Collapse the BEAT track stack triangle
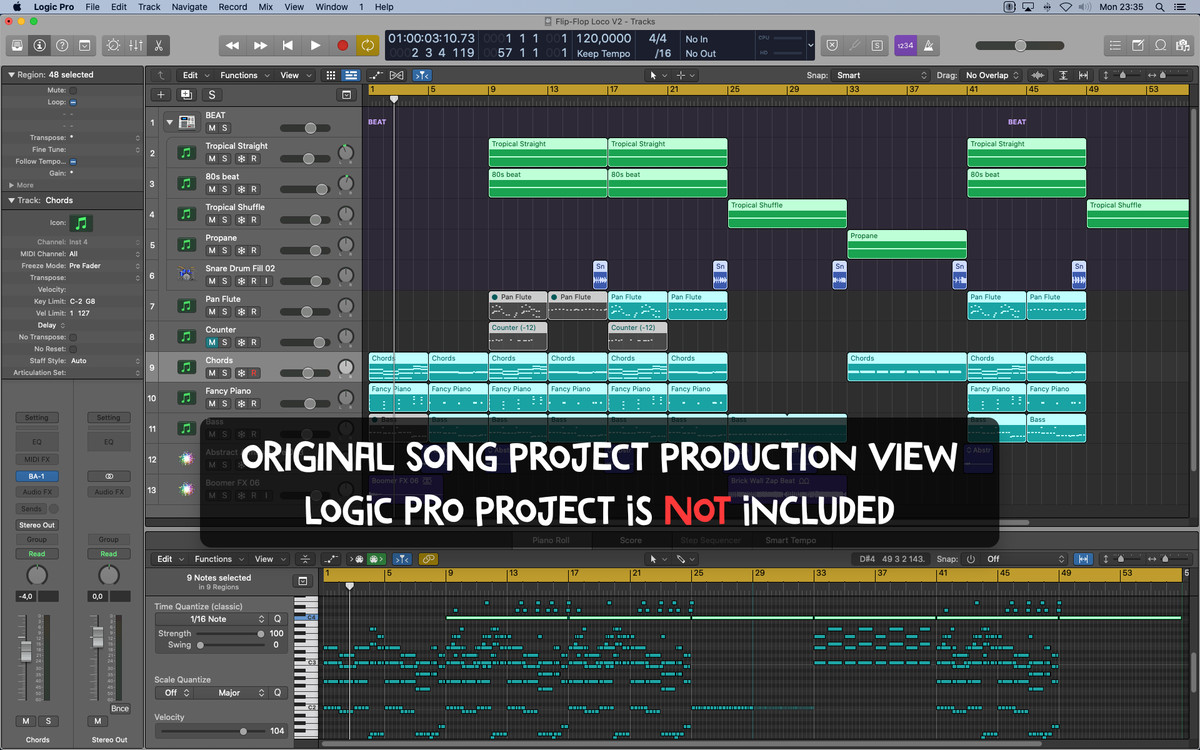This screenshot has width=1200, height=750. [169, 122]
